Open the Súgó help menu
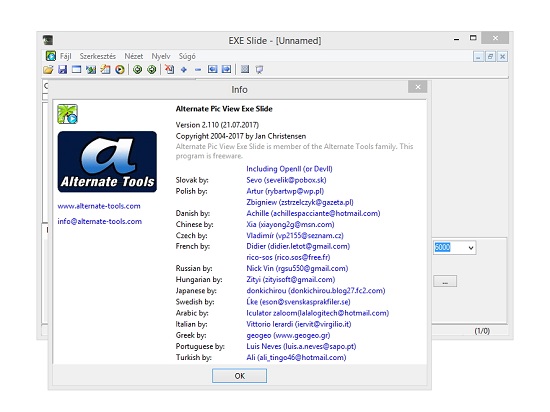The width and height of the screenshot is (550, 412). (187, 56)
